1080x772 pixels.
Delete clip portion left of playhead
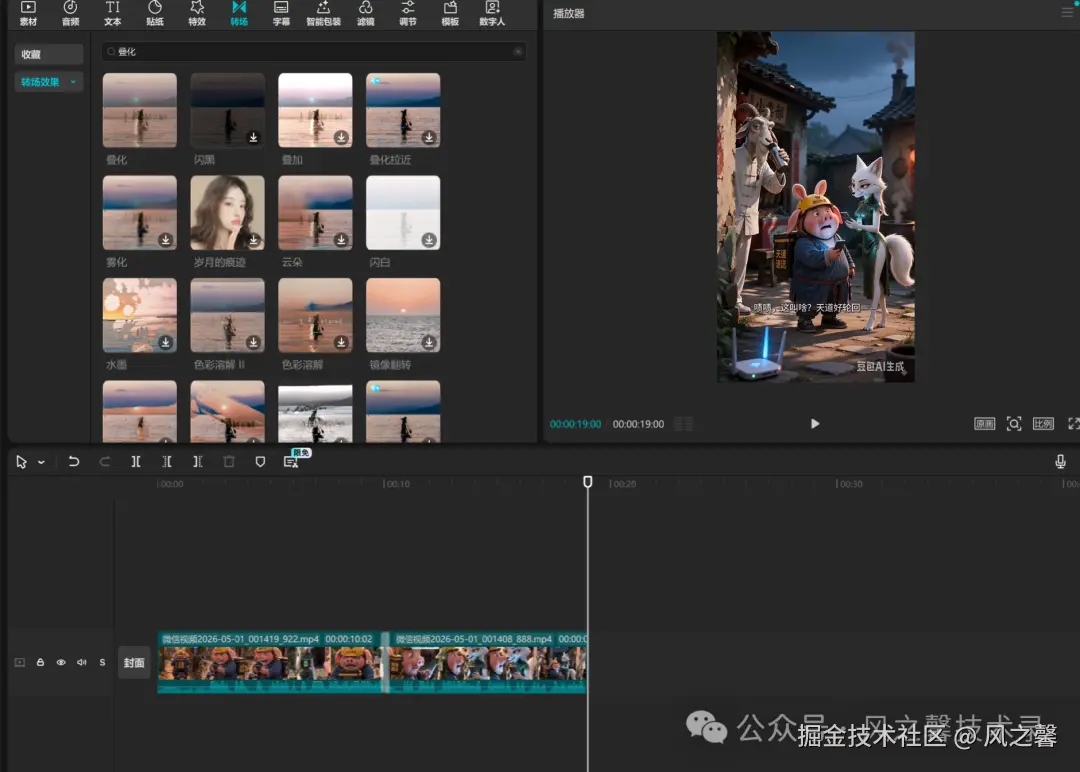(167, 461)
